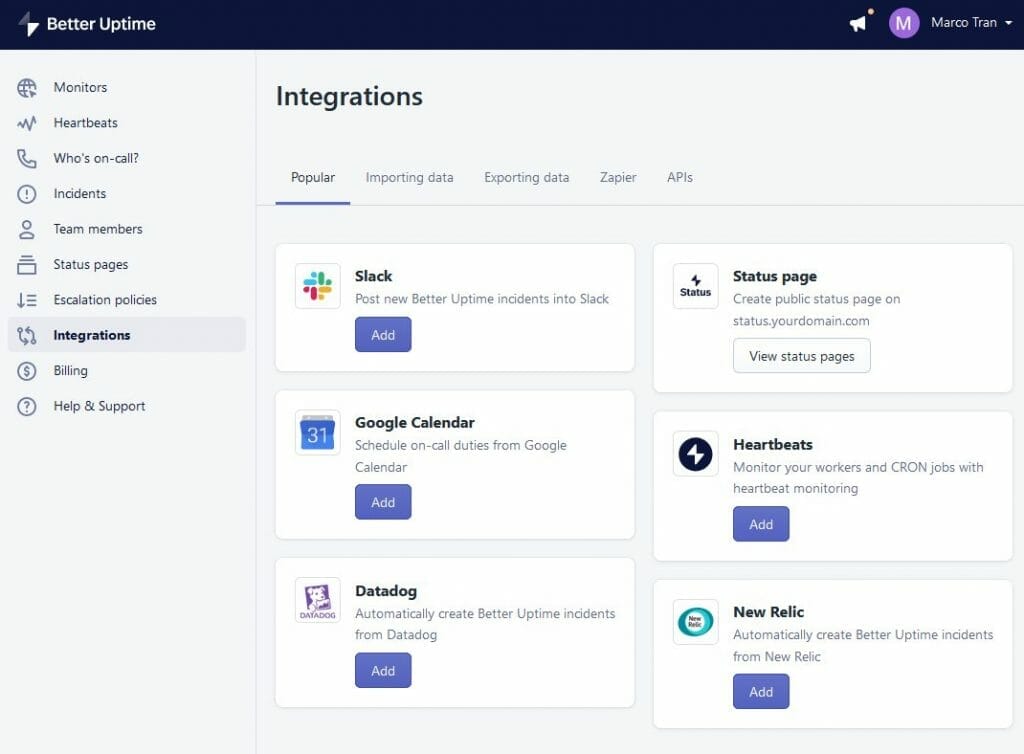Image resolution: width=1024 pixels, height=754 pixels.
Task: Open the Zapier tab
Action: (617, 177)
